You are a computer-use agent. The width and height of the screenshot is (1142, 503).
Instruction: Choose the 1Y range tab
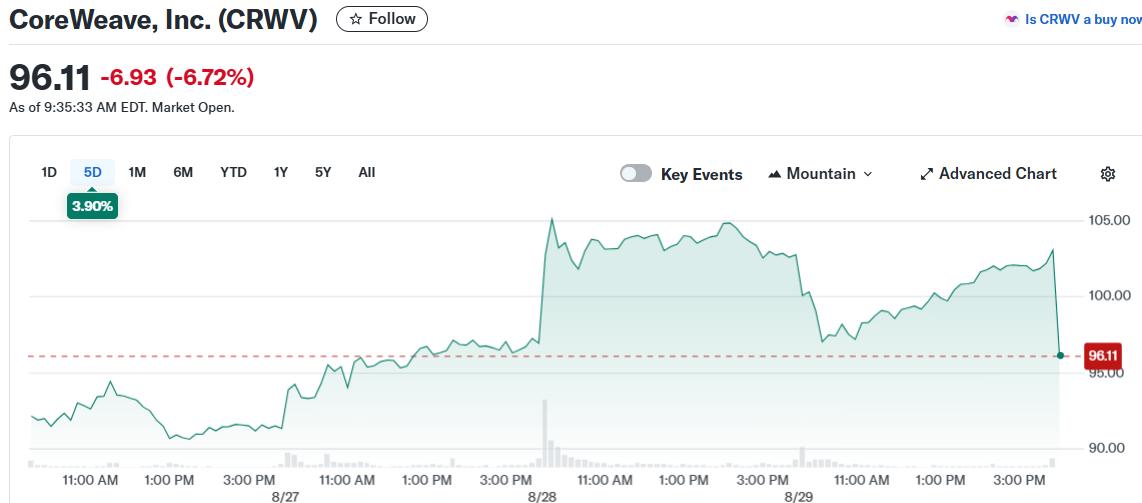point(281,173)
